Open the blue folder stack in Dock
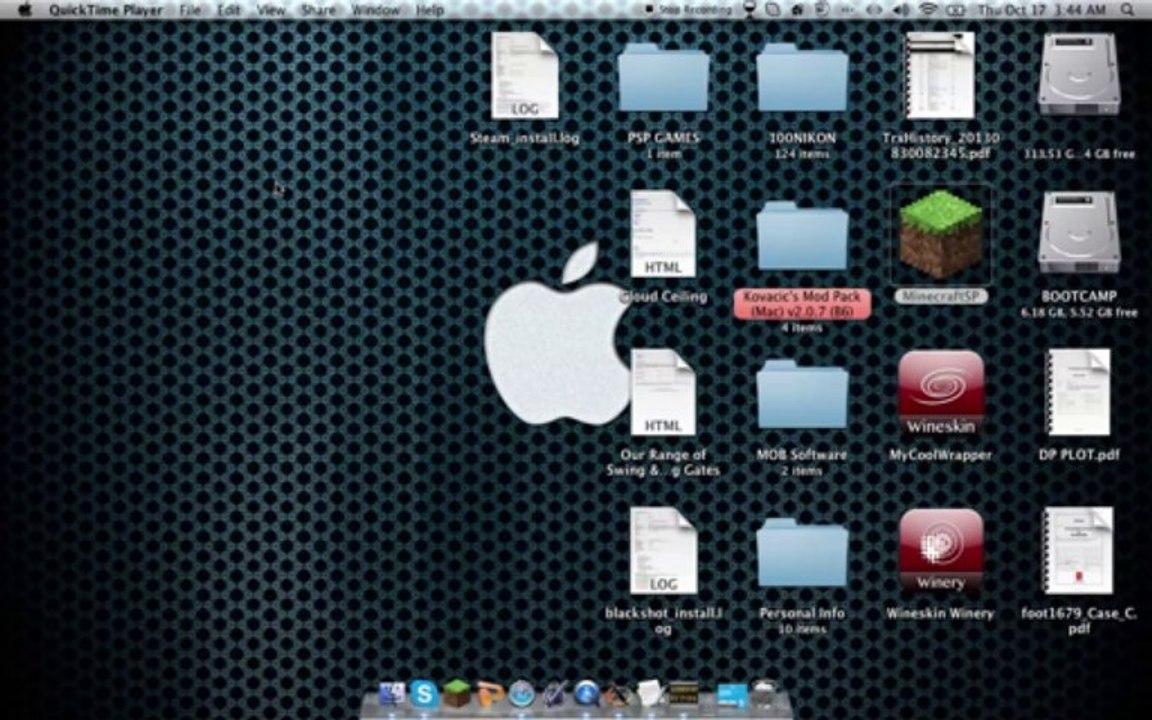Viewport: 1152px width, 720px height. (x=732, y=697)
